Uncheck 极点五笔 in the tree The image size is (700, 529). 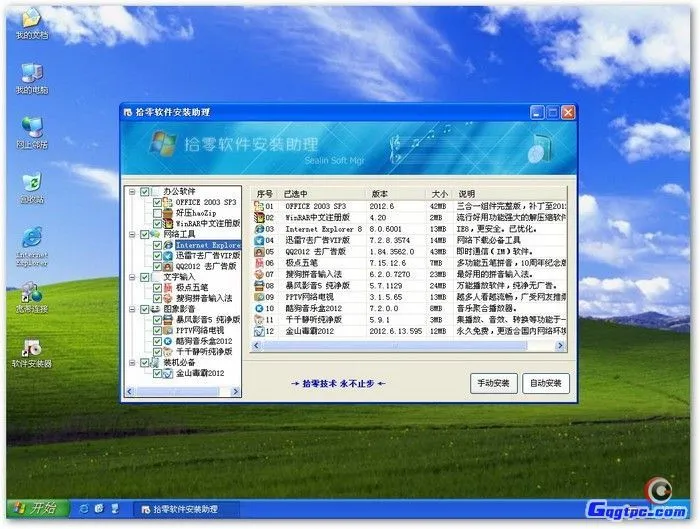pyautogui.click(x=157, y=288)
